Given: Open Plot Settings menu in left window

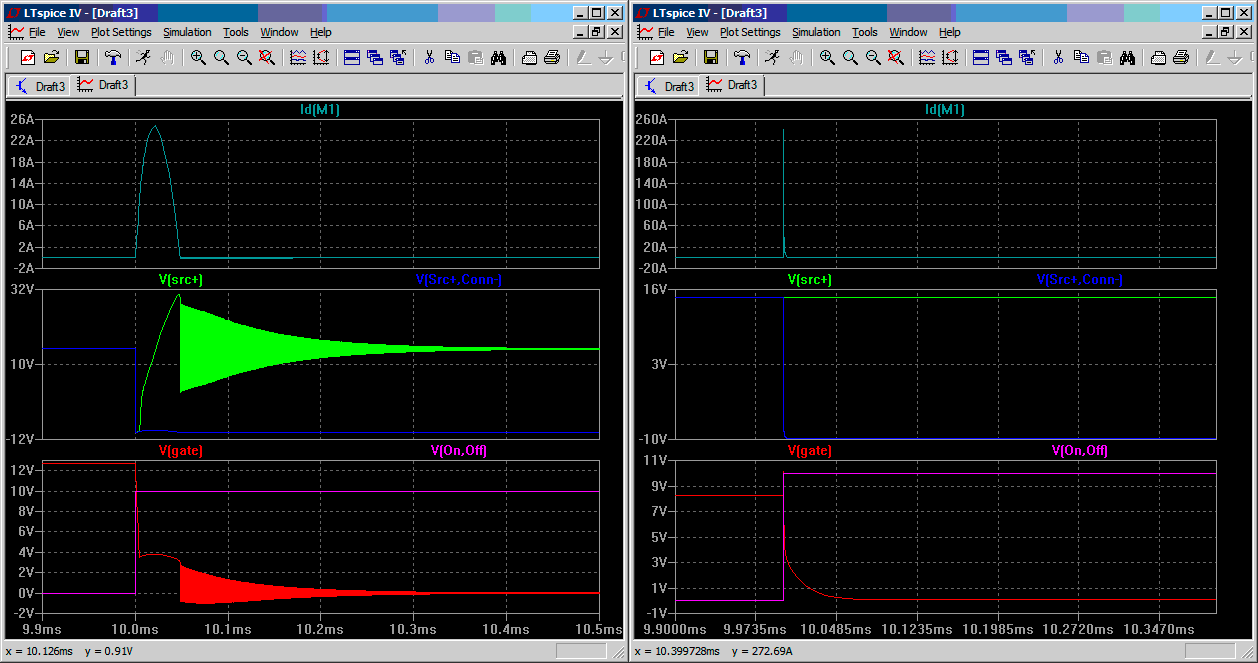Looking at the screenshot, I should point(121,32).
